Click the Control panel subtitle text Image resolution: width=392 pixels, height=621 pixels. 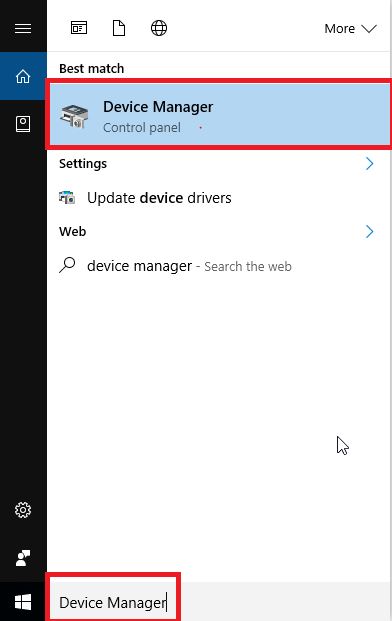tap(142, 128)
